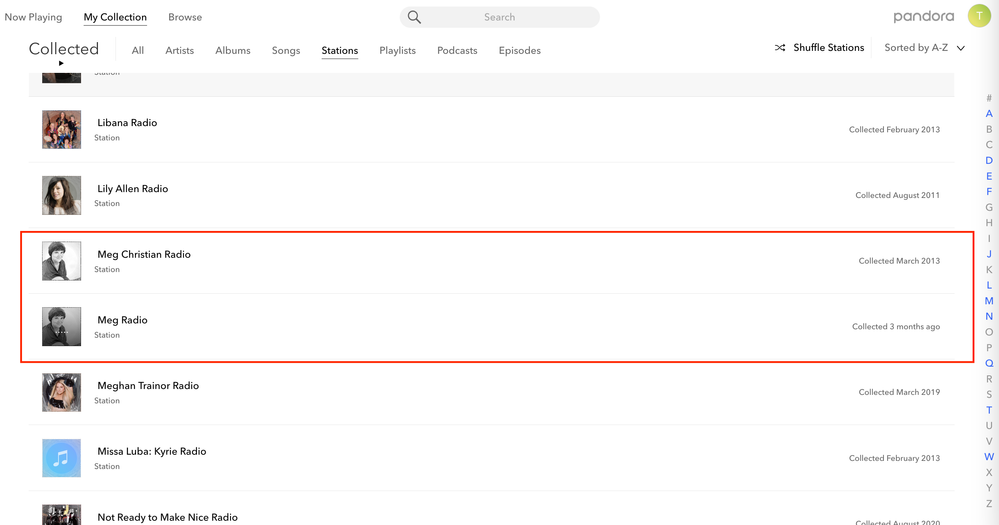Jump to letter E in index
Screen dimensions: 999x525
(x=989, y=176)
